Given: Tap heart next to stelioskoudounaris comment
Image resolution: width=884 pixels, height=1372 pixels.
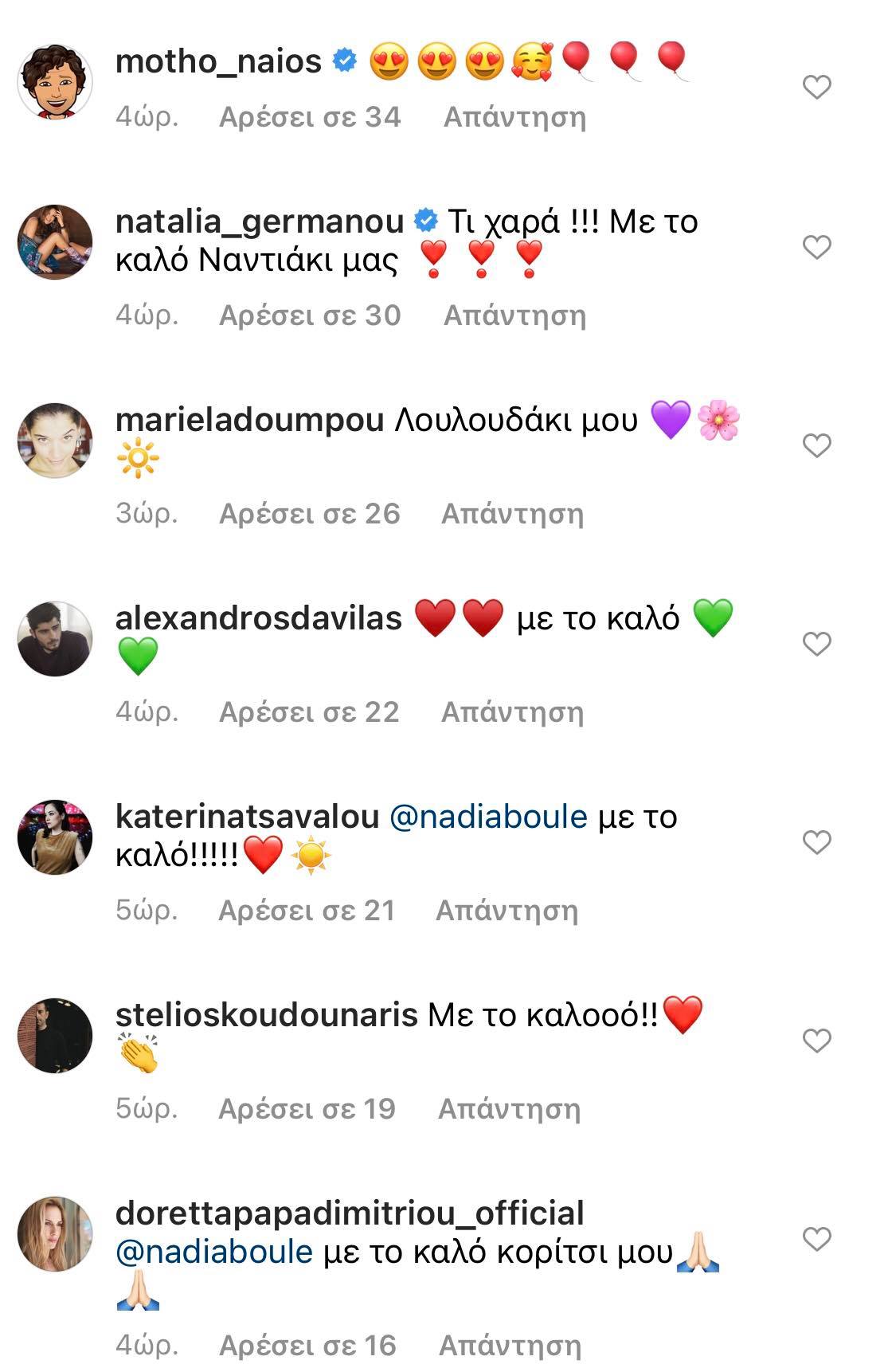Looking at the screenshot, I should pyautogui.click(x=816, y=1041).
